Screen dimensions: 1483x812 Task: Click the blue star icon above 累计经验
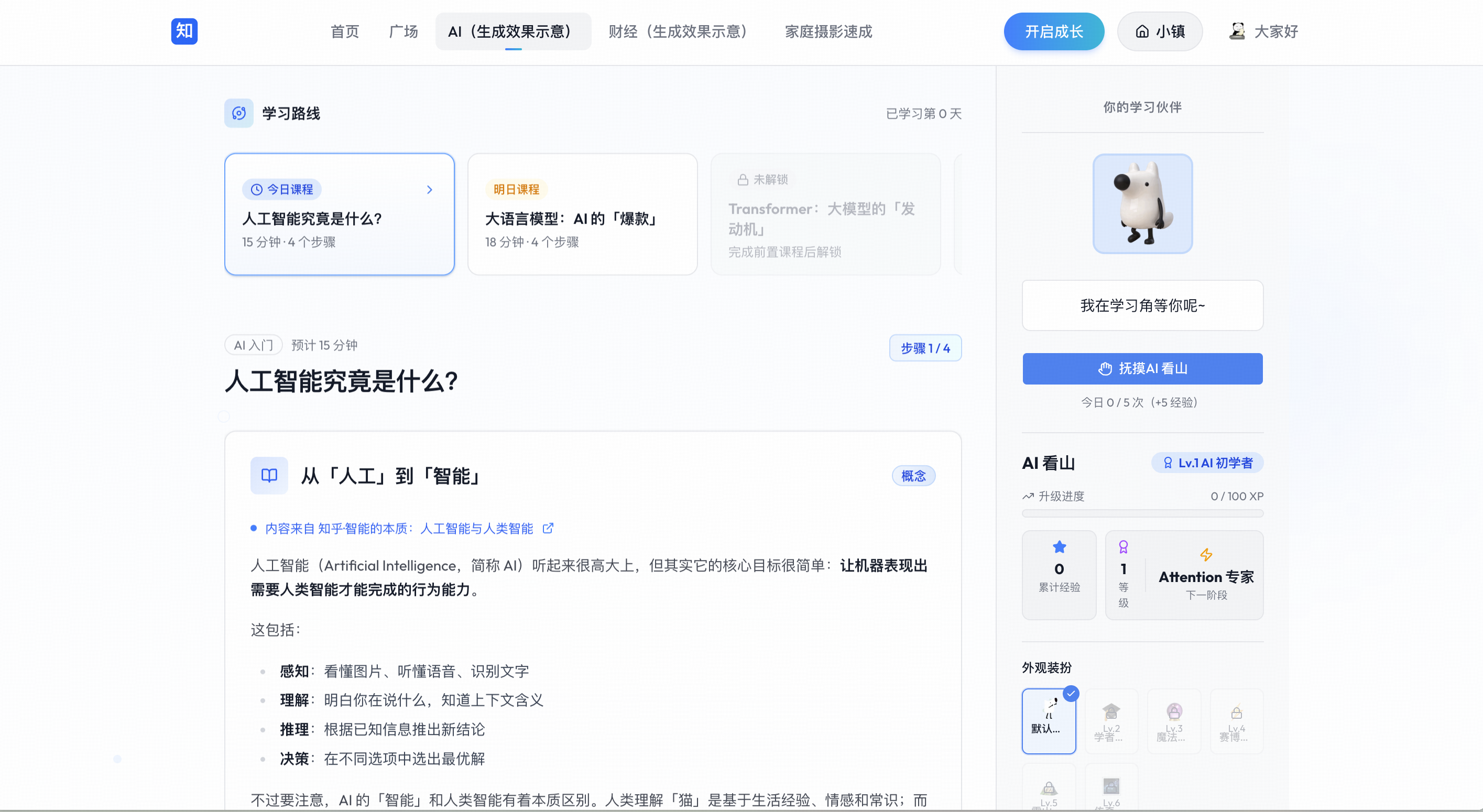pyautogui.click(x=1059, y=547)
